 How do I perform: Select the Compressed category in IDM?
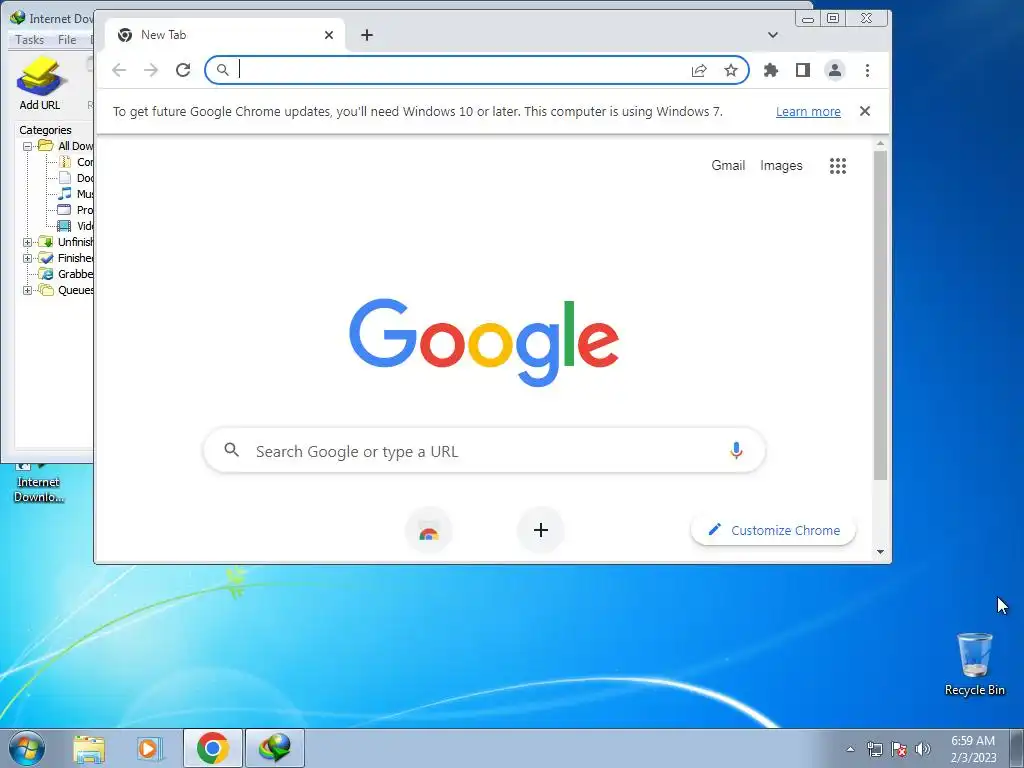[76, 162]
